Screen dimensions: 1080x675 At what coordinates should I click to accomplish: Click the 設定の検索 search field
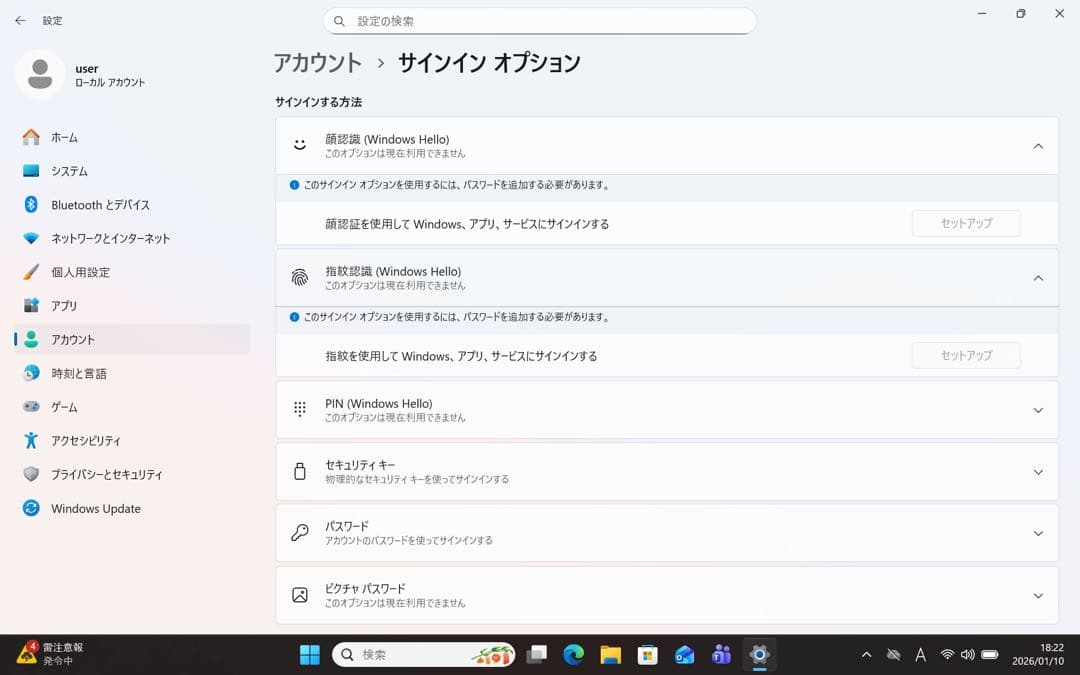click(540, 20)
